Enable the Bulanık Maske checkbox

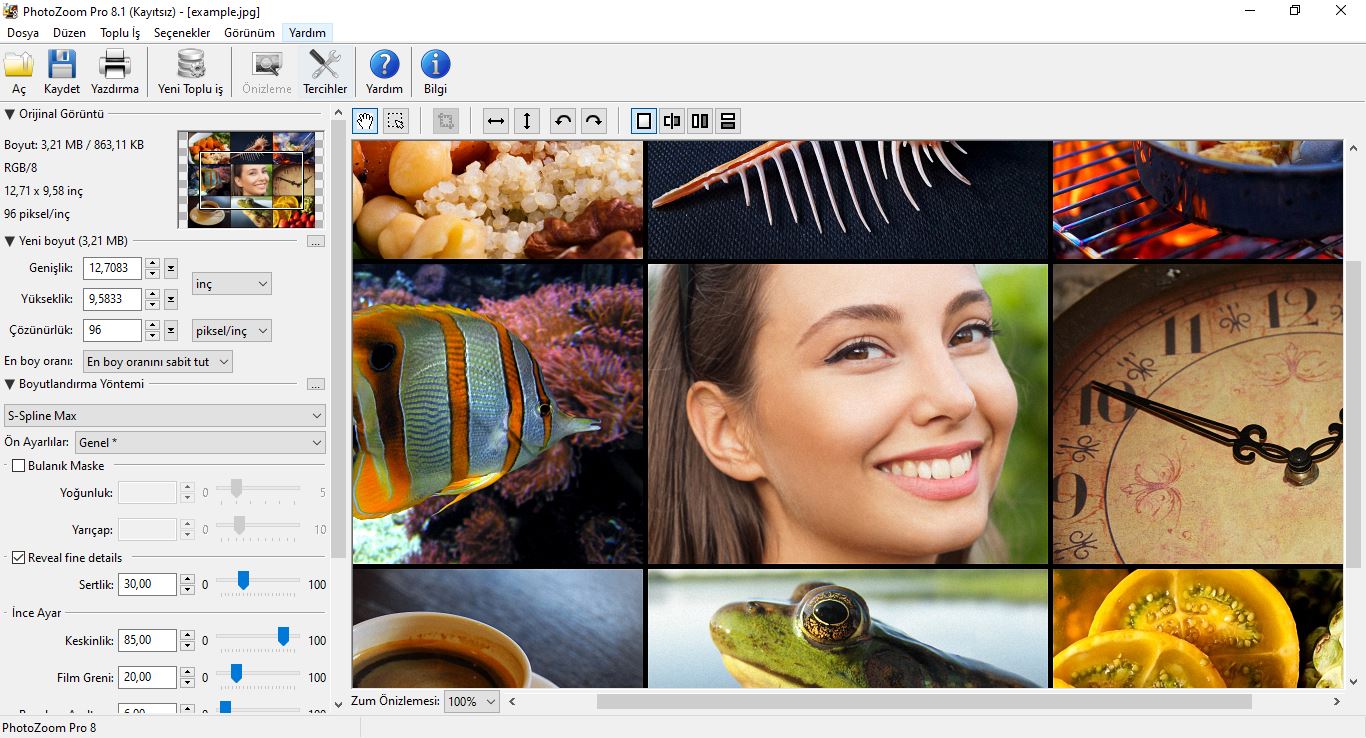(18, 465)
